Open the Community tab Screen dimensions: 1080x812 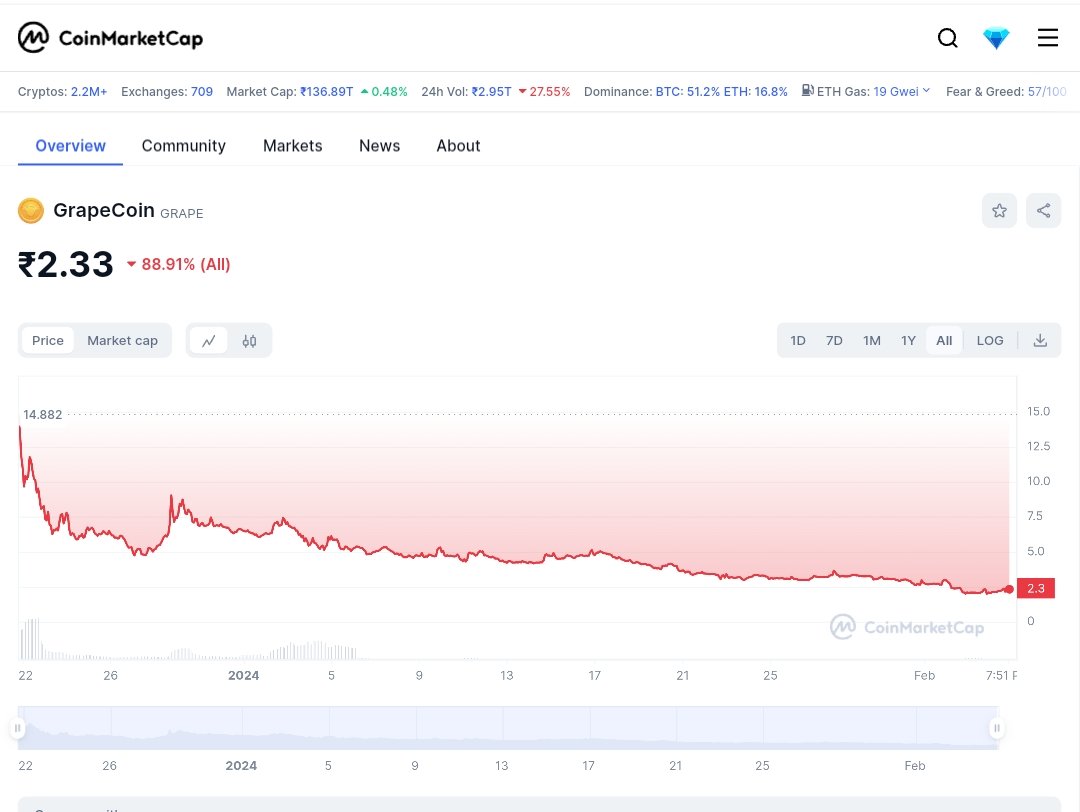pos(184,146)
